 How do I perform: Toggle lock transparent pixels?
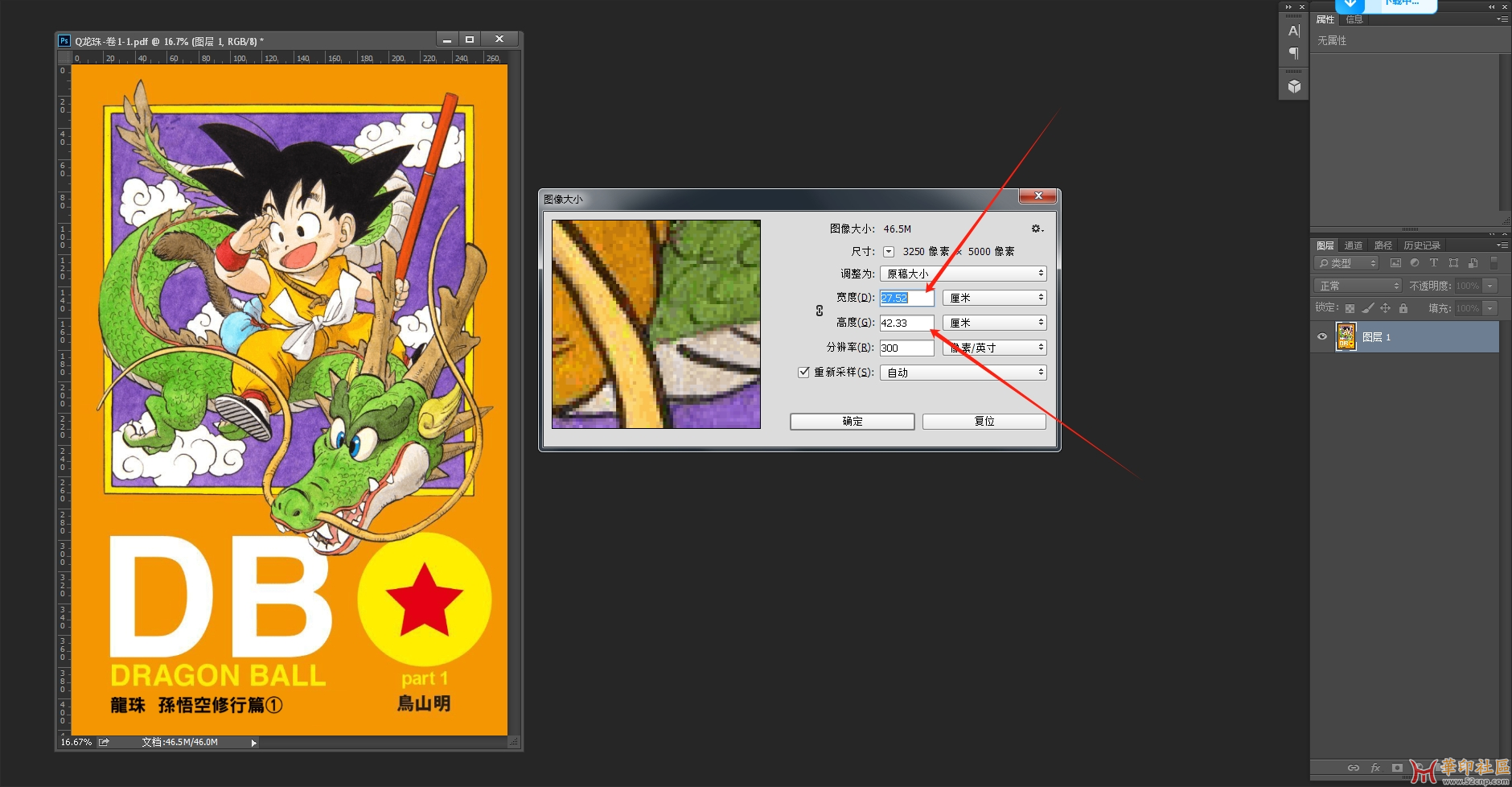pos(1350,308)
